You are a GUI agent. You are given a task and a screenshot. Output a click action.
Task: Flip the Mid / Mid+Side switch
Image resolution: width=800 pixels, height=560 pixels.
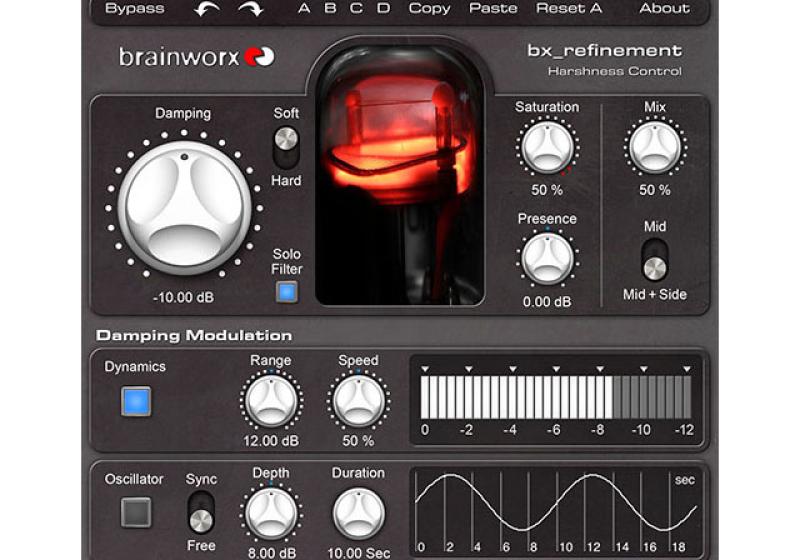click(x=655, y=260)
